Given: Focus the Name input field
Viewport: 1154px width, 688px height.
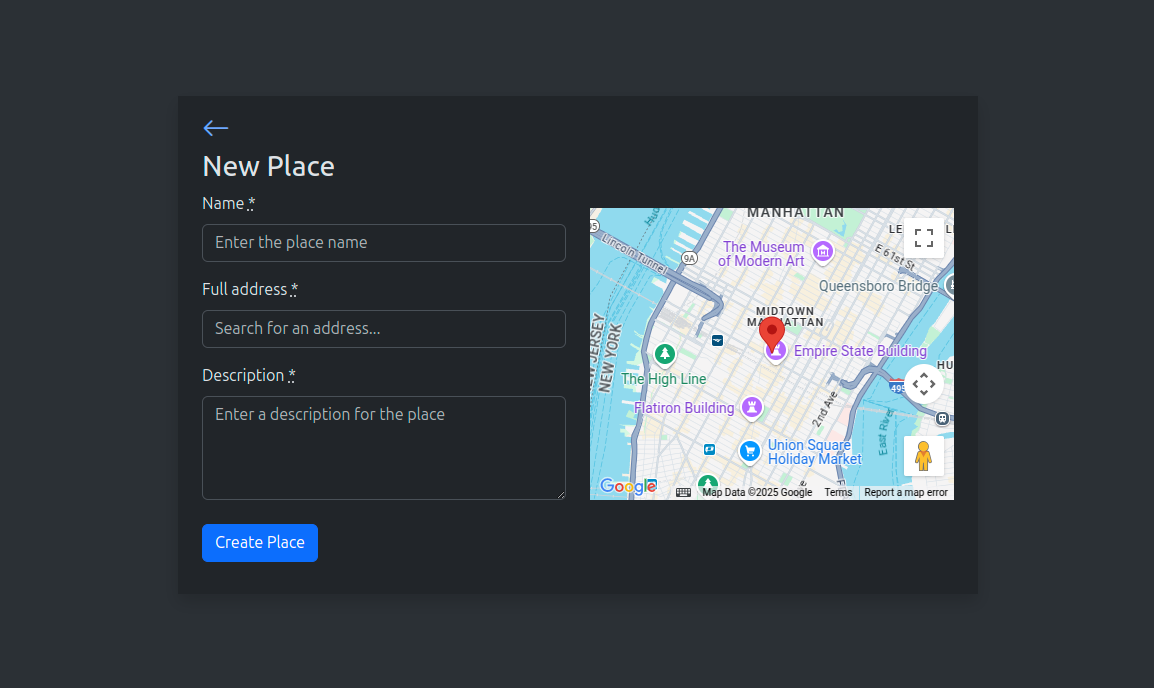Looking at the screenshot, I should 383,243.
